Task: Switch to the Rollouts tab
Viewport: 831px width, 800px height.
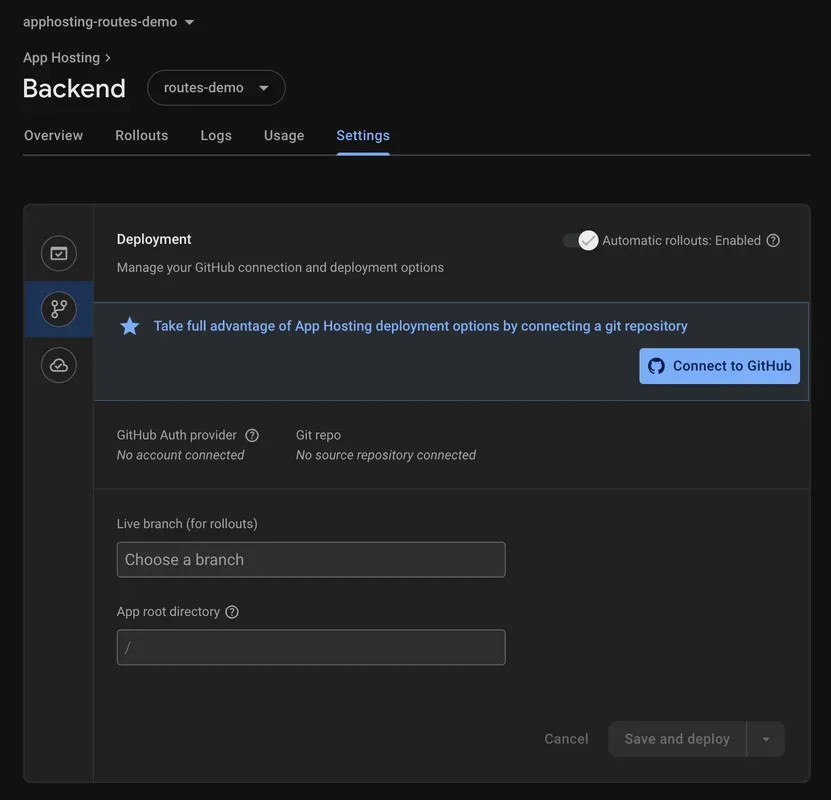Action: [142, 136]
